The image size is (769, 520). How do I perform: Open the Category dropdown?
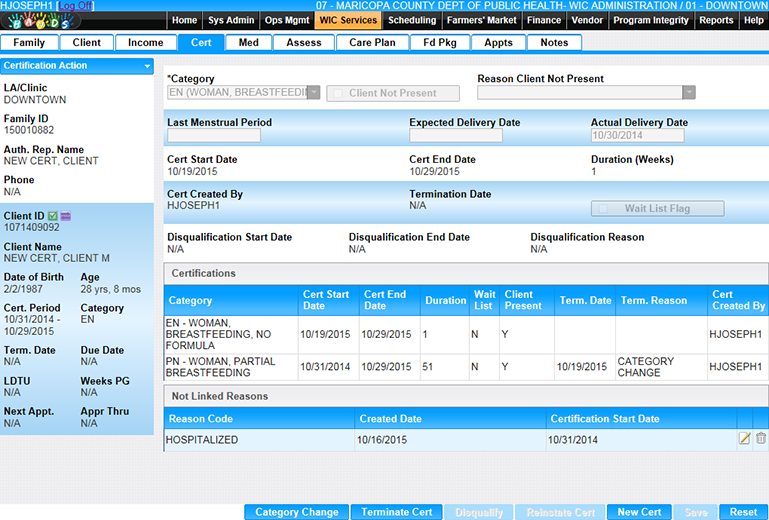pos(313,93)
